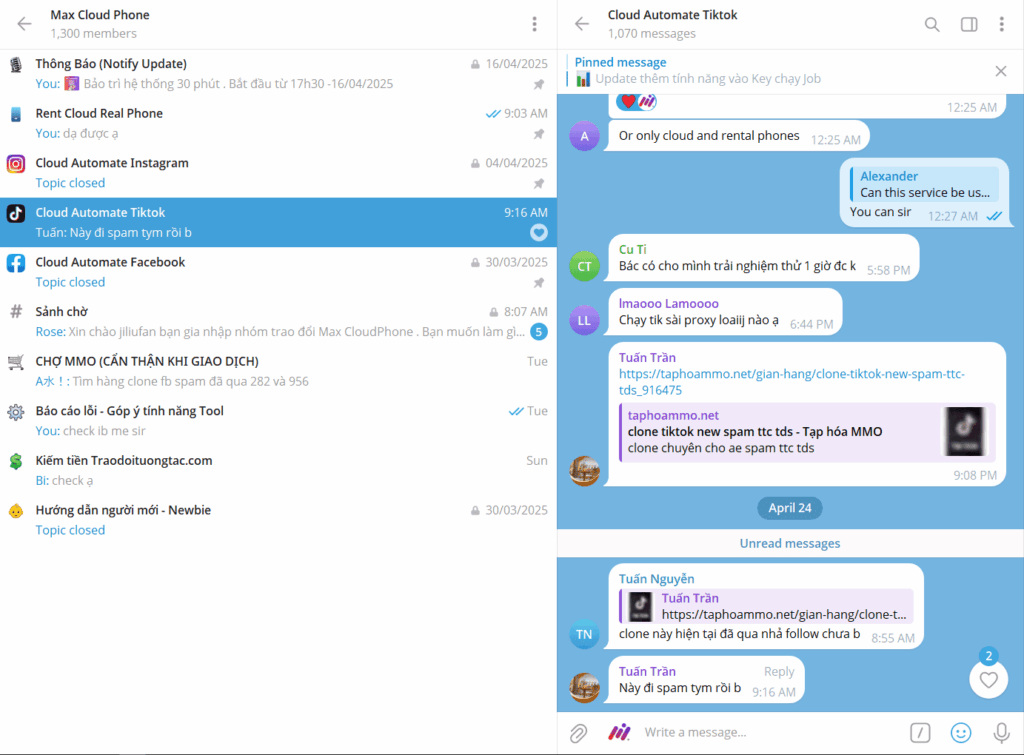This screenshot has width=1024, height=755.
Task: Open Rent Cloud Real Phone topic
Action: point(278,123)
